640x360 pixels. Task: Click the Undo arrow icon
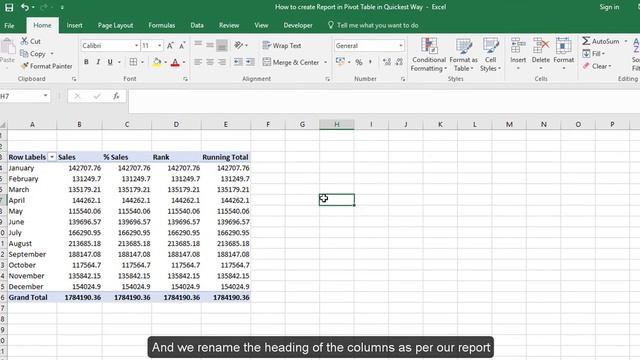coord(25,7)
